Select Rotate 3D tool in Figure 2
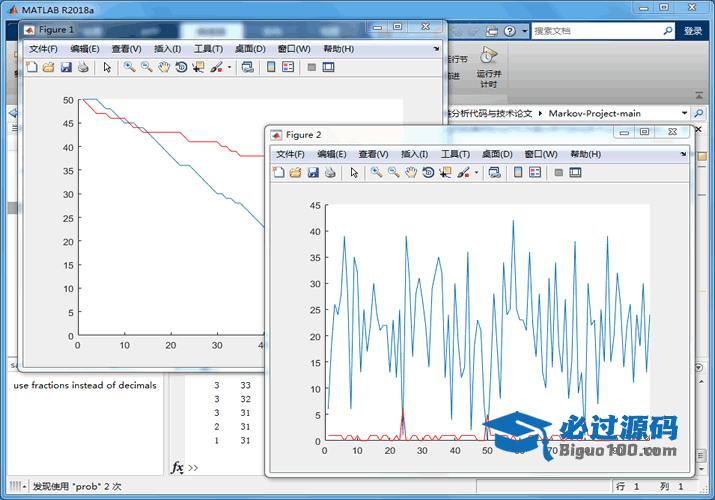 pyautogui.click(x=428, y=172)
